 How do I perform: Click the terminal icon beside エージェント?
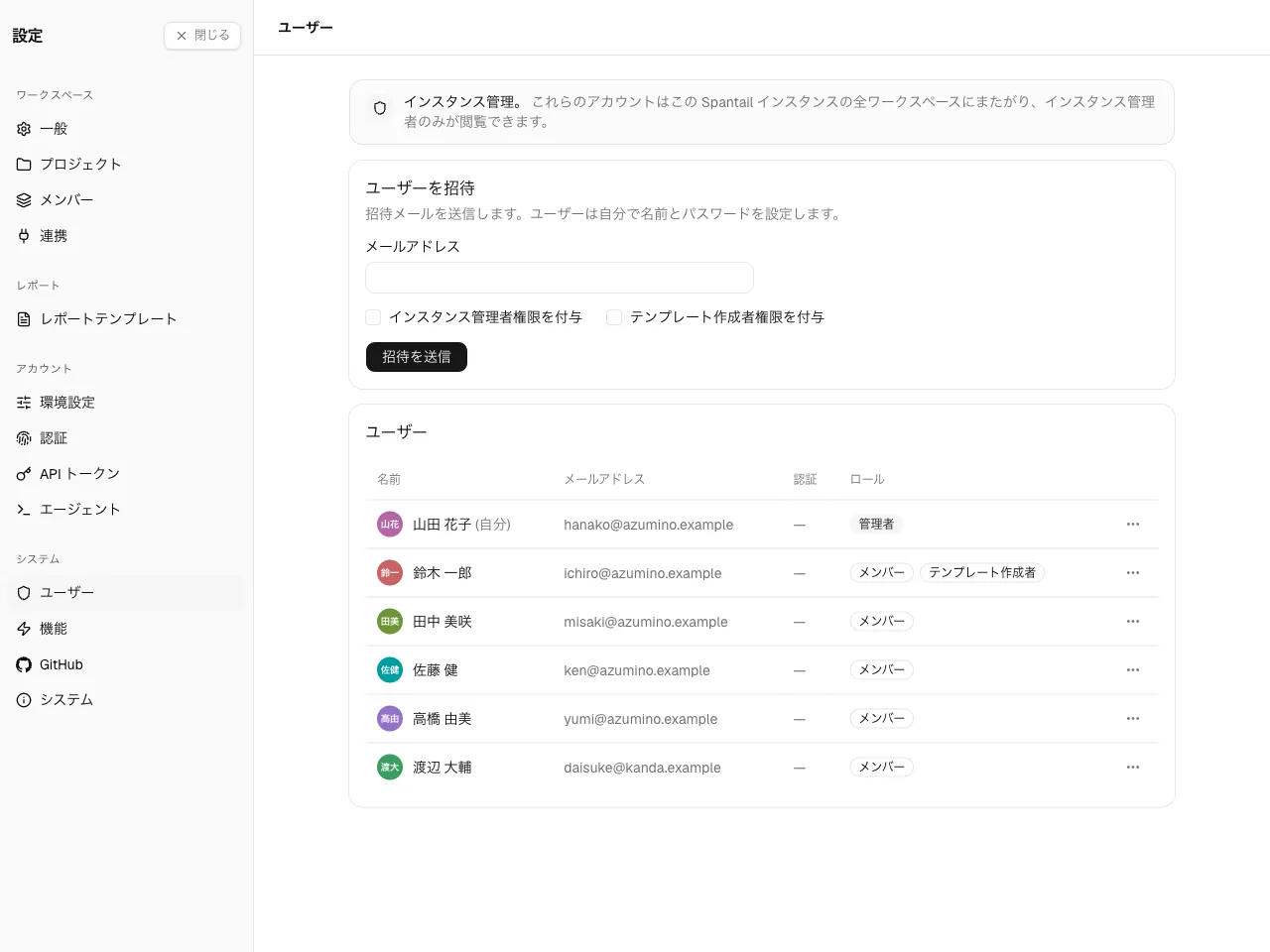(x=24, y=510)
